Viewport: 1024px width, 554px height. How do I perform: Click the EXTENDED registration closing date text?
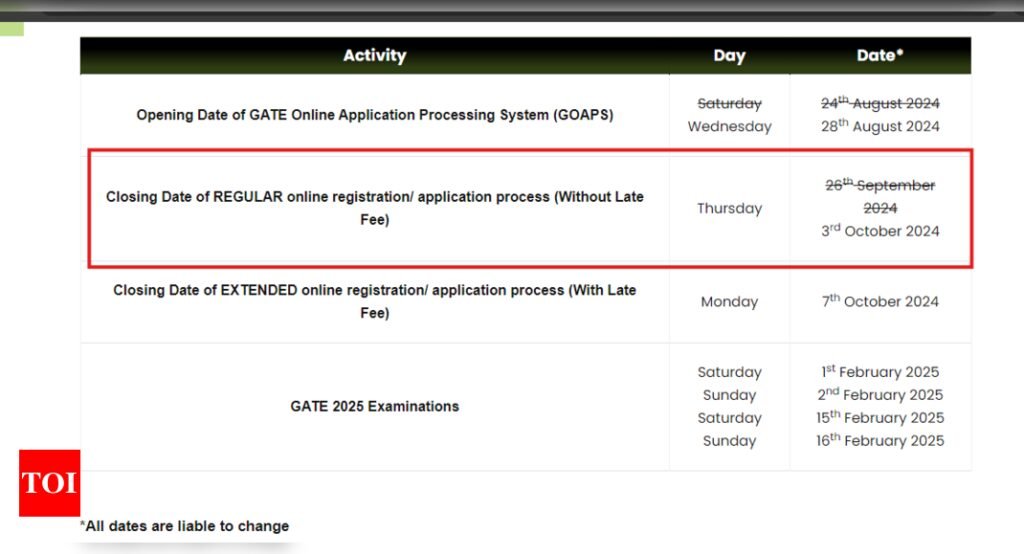[x=375, y=301]
